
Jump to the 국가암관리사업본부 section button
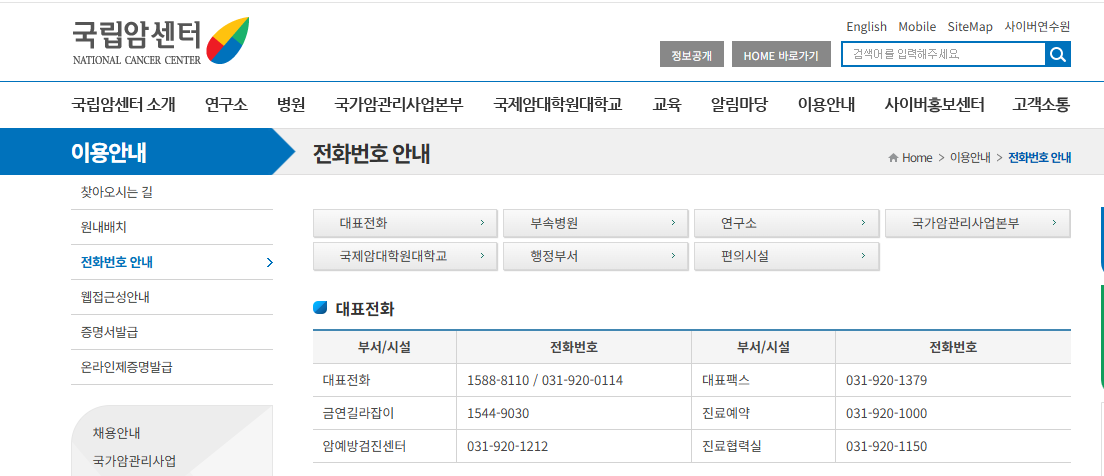[977, 223]
